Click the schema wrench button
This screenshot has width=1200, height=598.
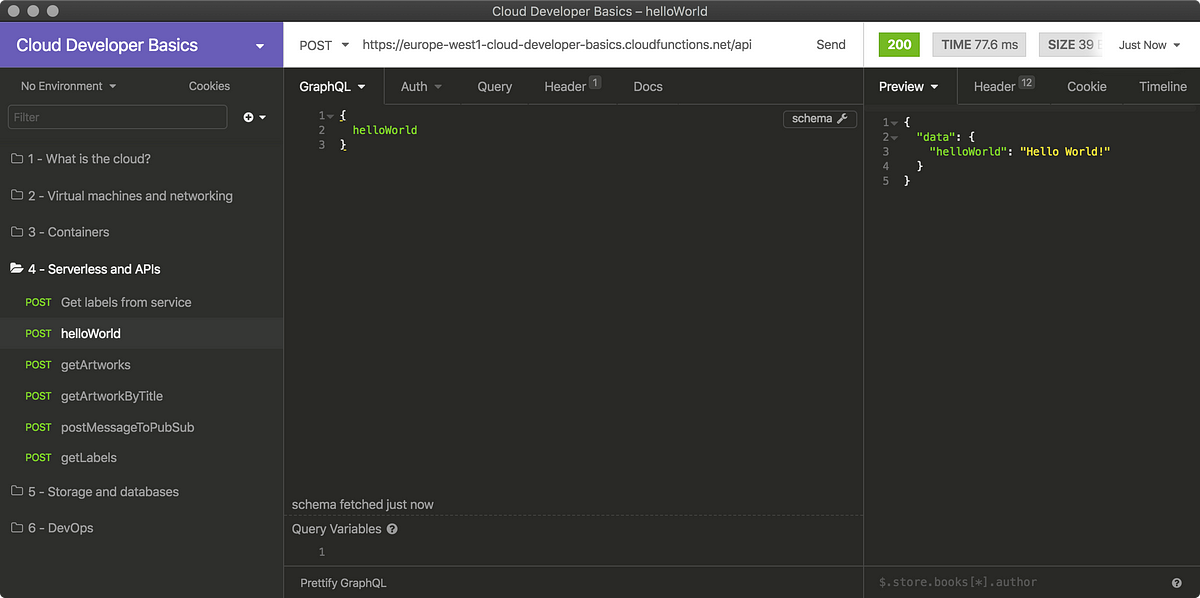click(820, 119)
